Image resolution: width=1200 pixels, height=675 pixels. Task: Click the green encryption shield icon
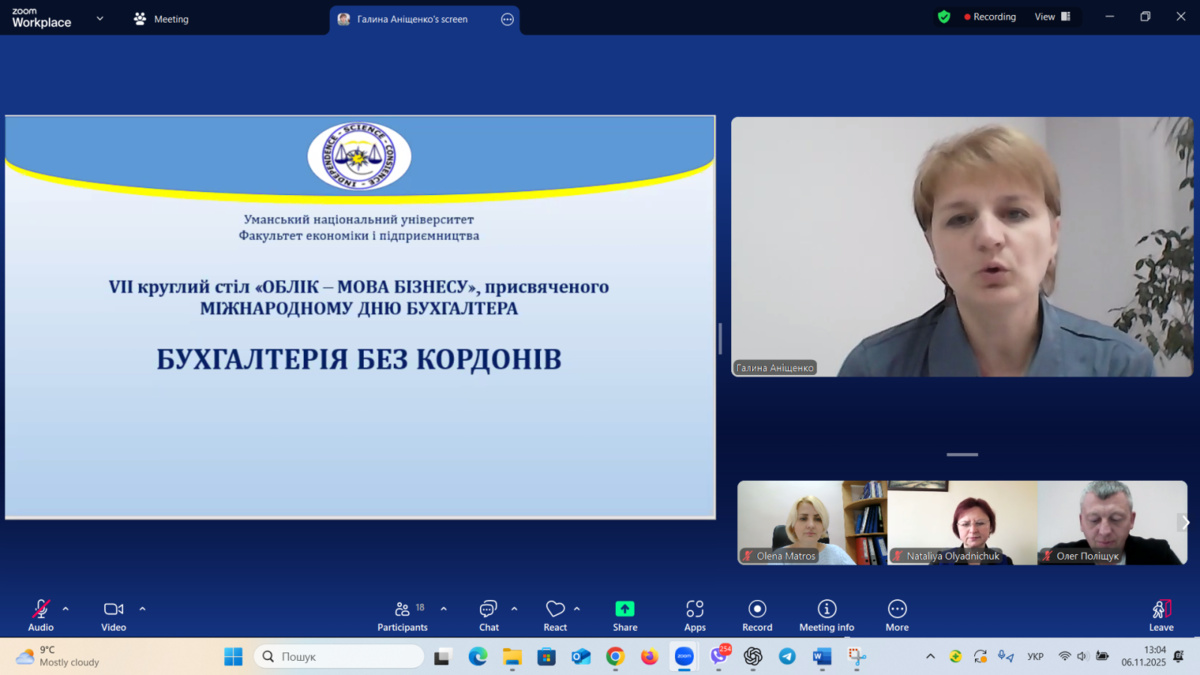(x=943, y=17)
